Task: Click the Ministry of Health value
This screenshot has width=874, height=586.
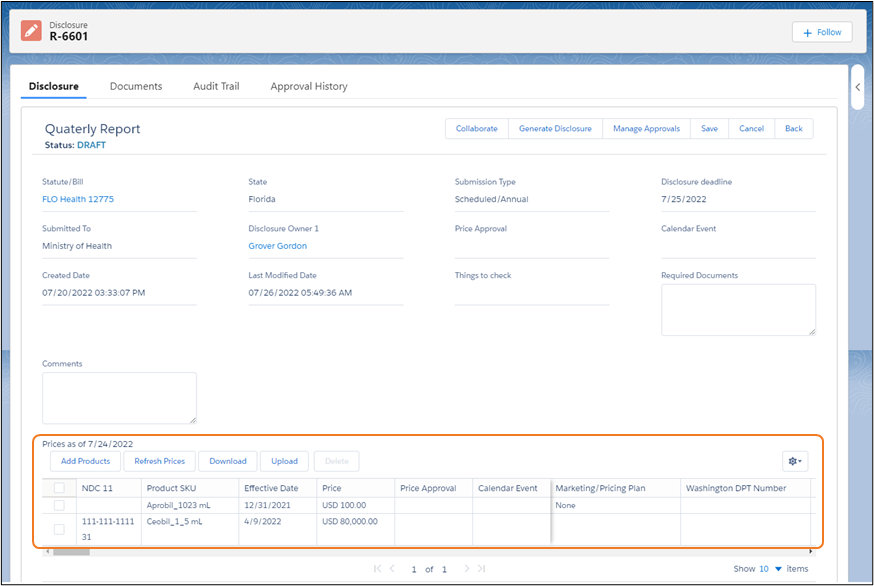Action: [x=77, y=246]
